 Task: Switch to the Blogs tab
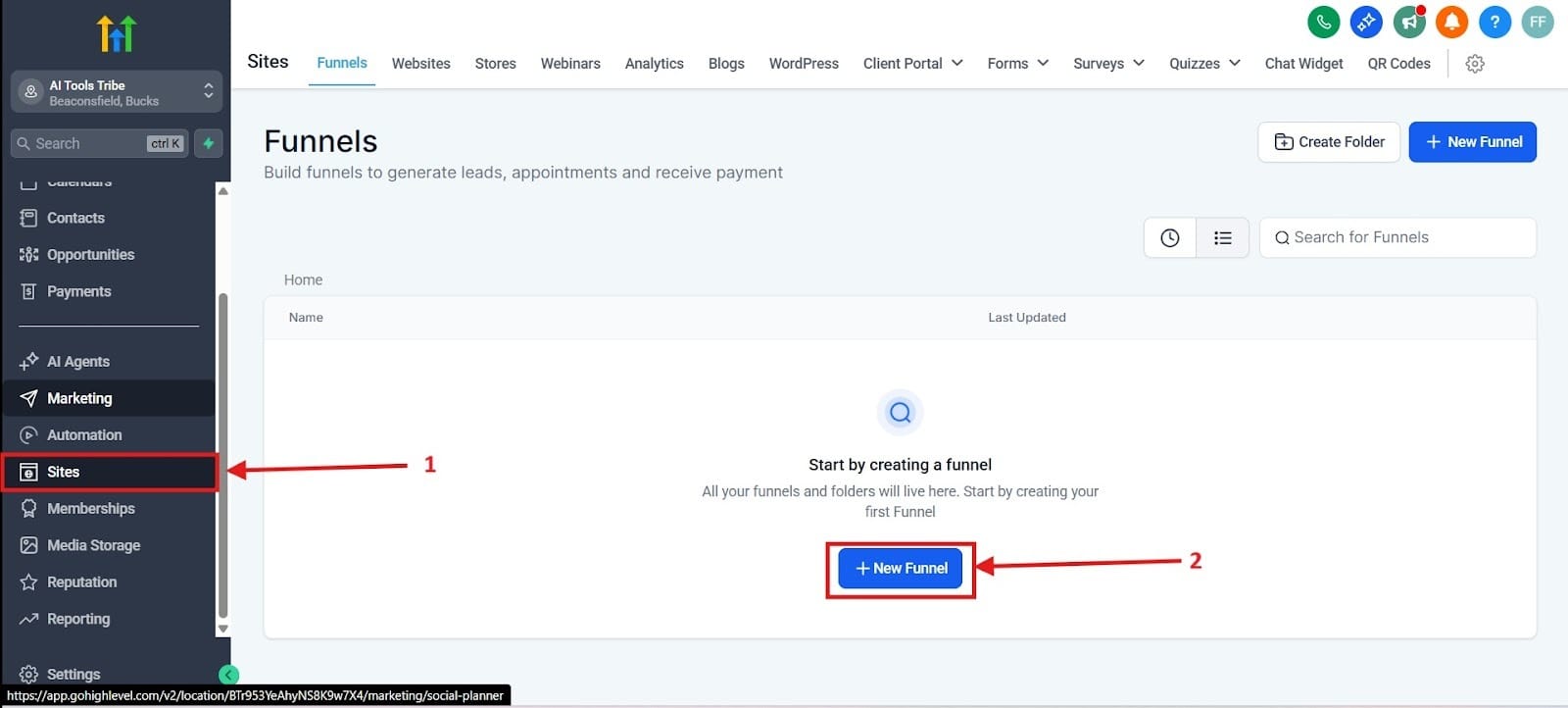pyautogui.click(x=726, y=64)
